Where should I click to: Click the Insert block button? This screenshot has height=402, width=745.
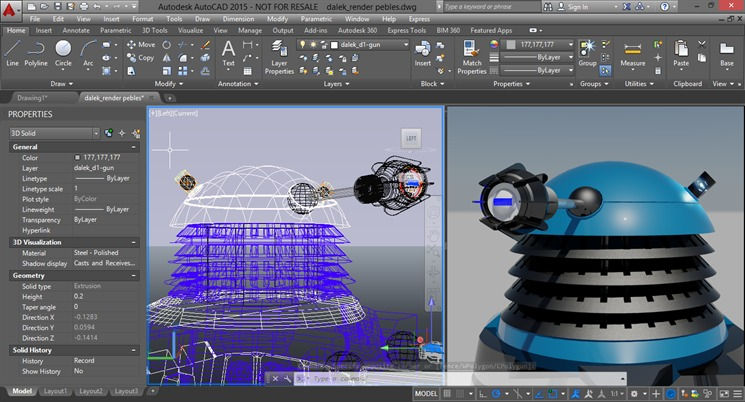coord(422,53)
